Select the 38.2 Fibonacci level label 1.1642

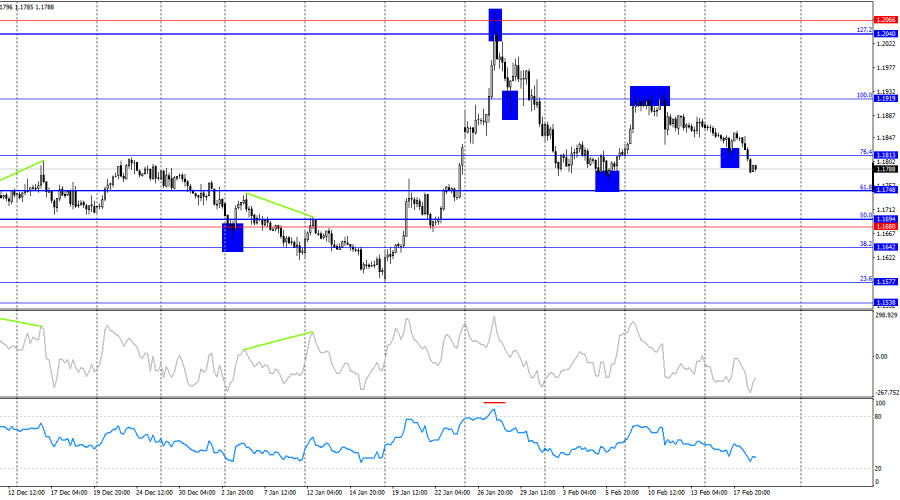tap(884, 246)
